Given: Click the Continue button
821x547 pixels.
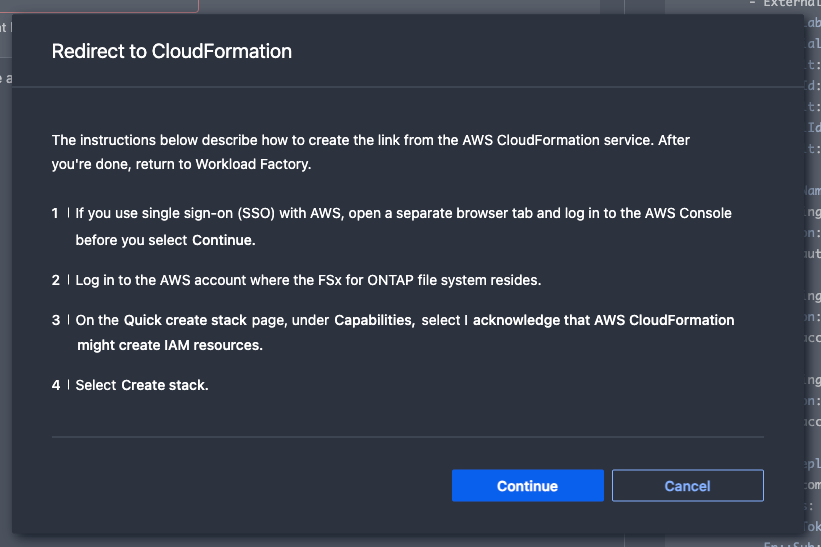Looking at the screenshot, I should pos(527,485).
